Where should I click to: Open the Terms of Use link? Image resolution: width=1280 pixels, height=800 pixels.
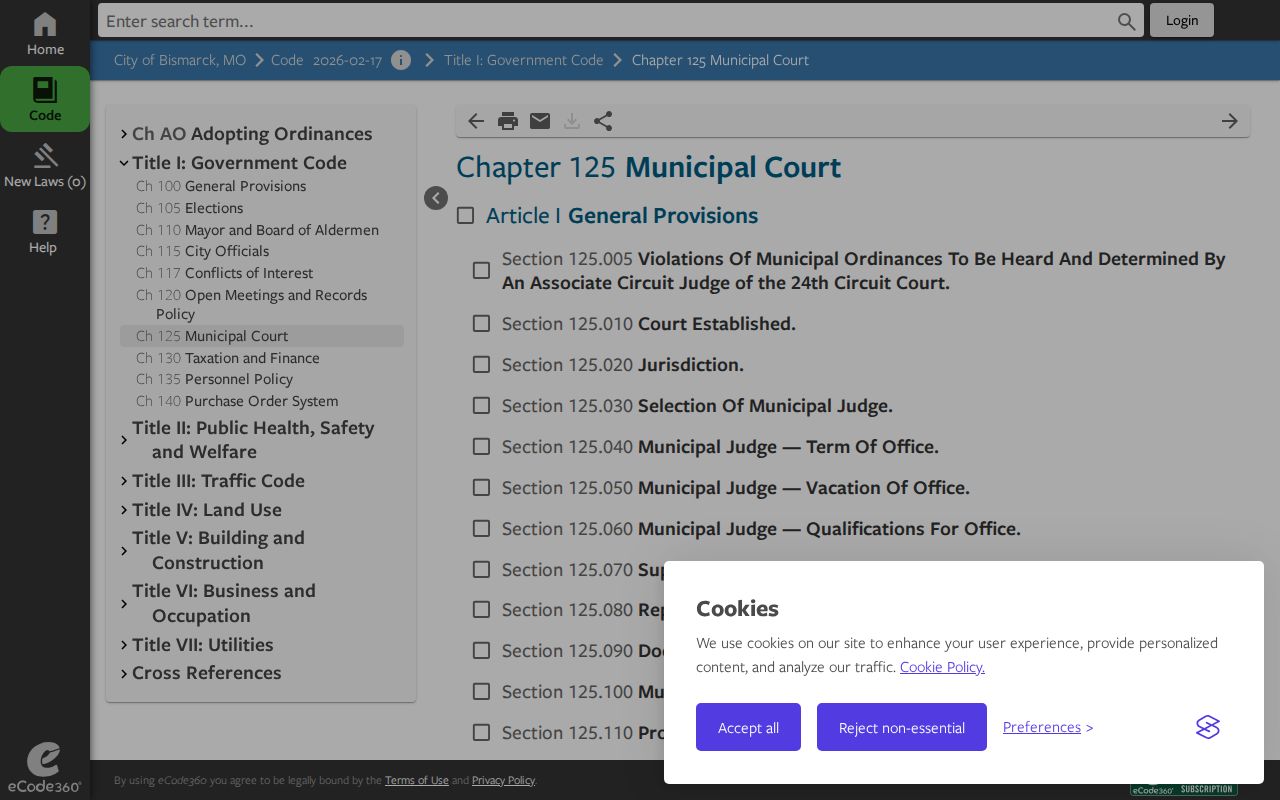[x=417, y=780]
